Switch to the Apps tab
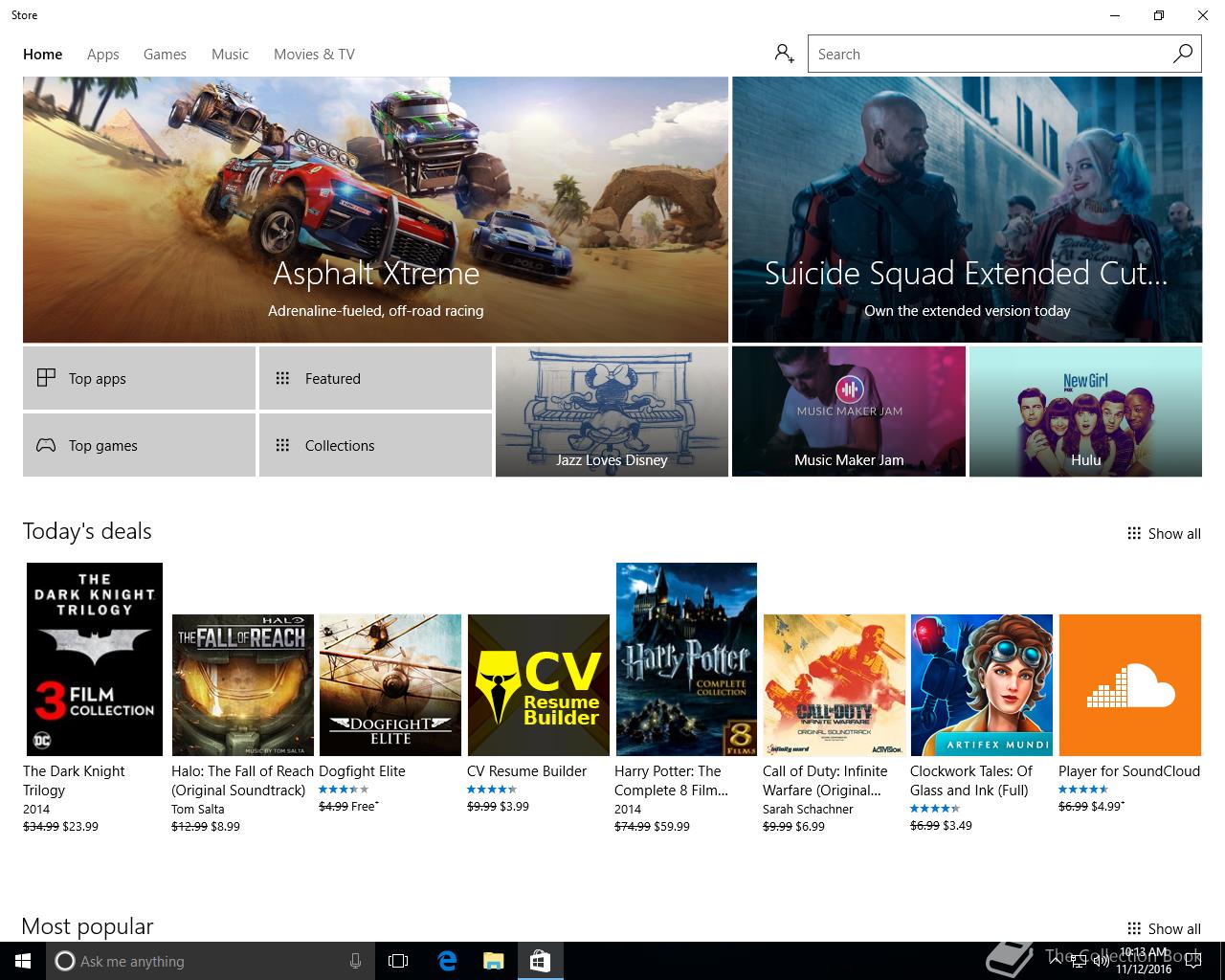This screenshot has width=1225, height=980. [102, 55]
